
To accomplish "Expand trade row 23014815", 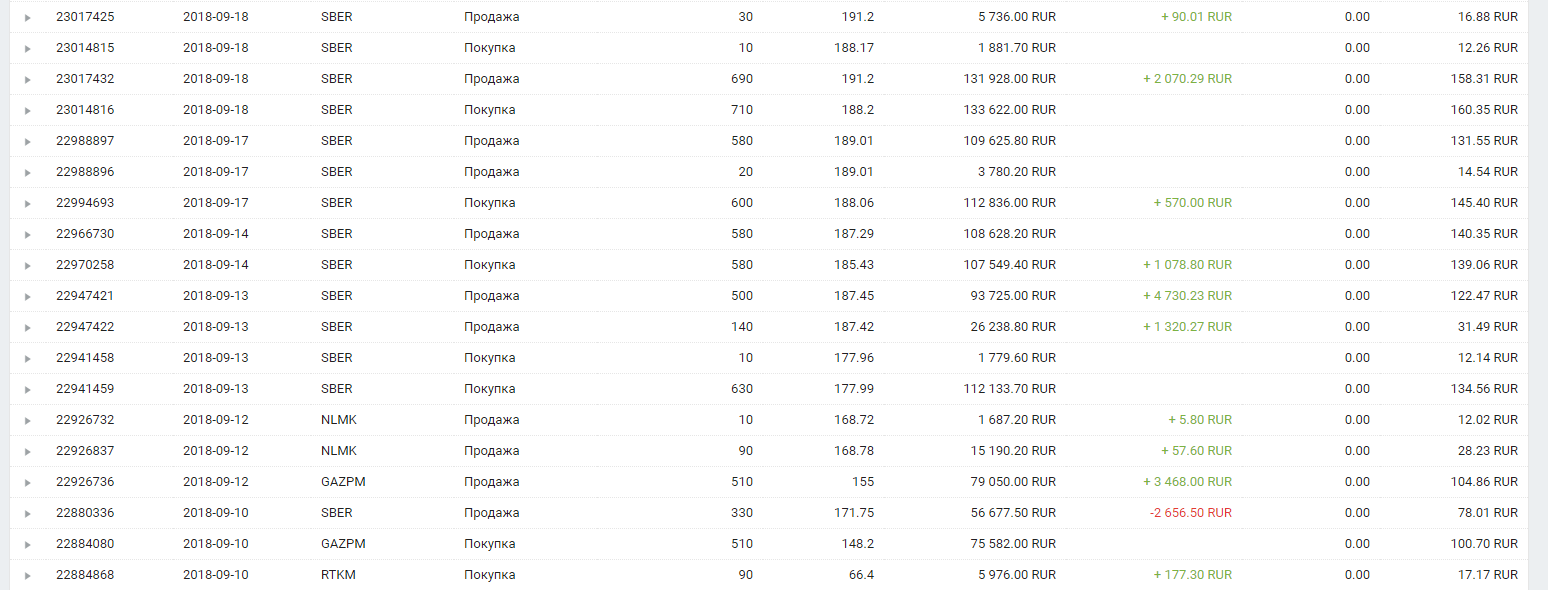I will click(28, 48).
